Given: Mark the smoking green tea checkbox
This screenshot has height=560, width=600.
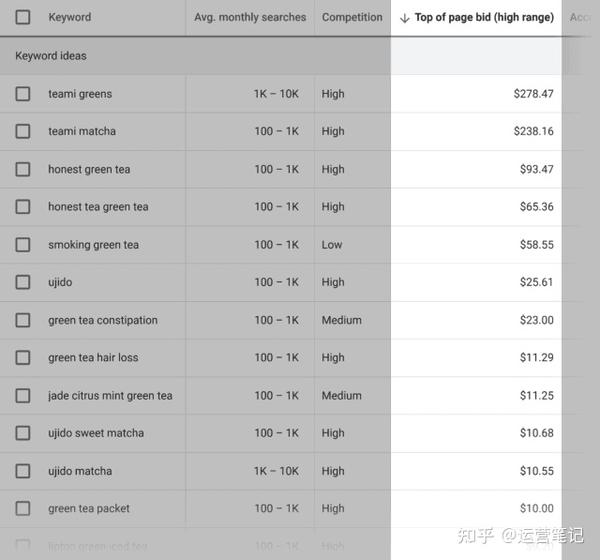Looking at the screenshot, I should pyautogui.click(x=23, y=245).
